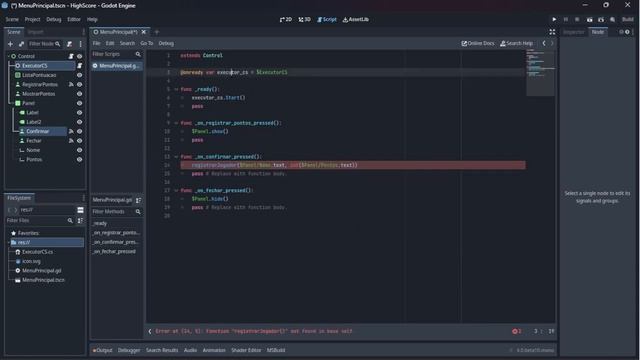Switch to the Import tab

[35, 32]
